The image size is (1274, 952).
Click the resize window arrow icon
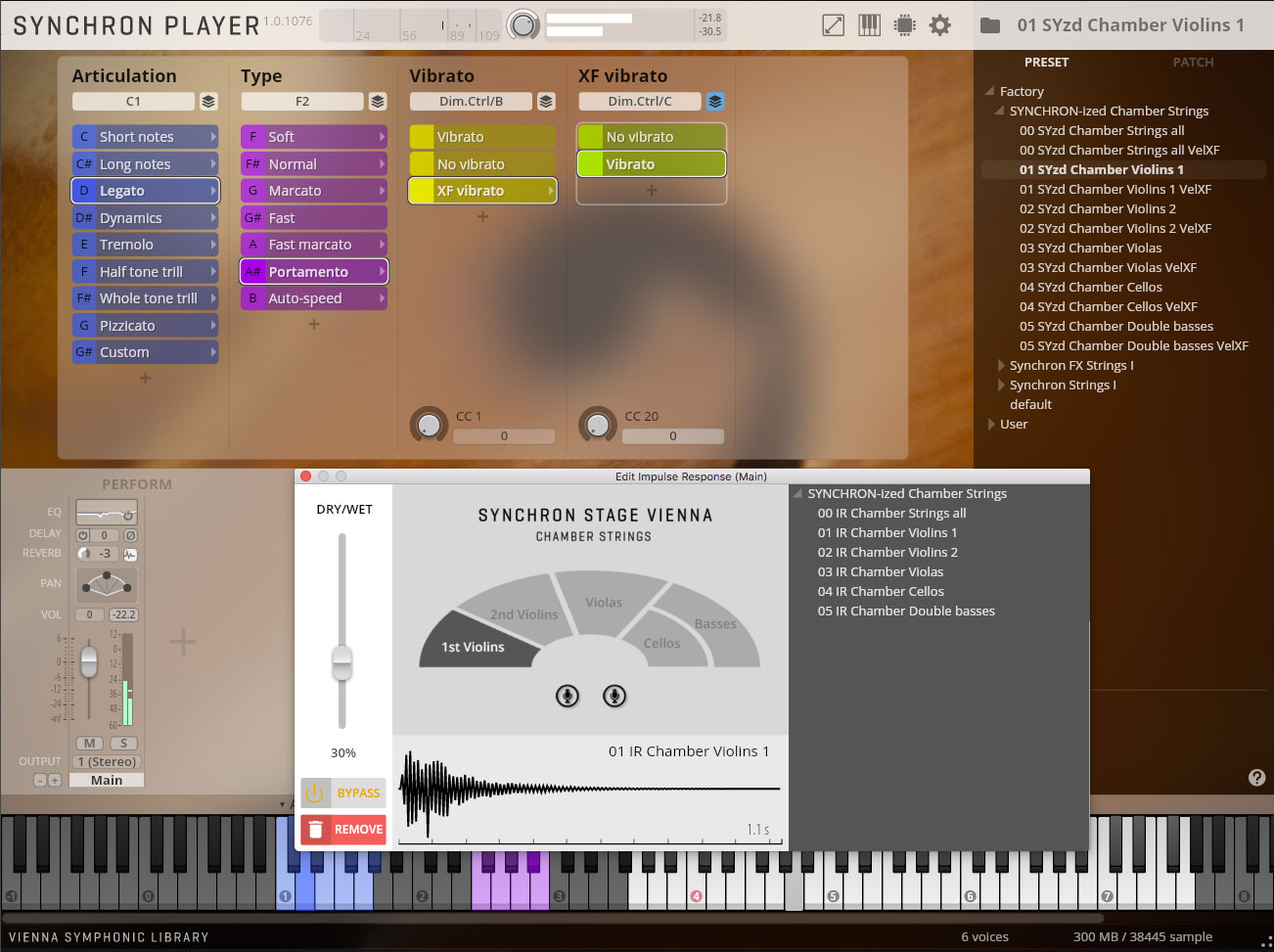pyautogui.click(x=833, y=25)
